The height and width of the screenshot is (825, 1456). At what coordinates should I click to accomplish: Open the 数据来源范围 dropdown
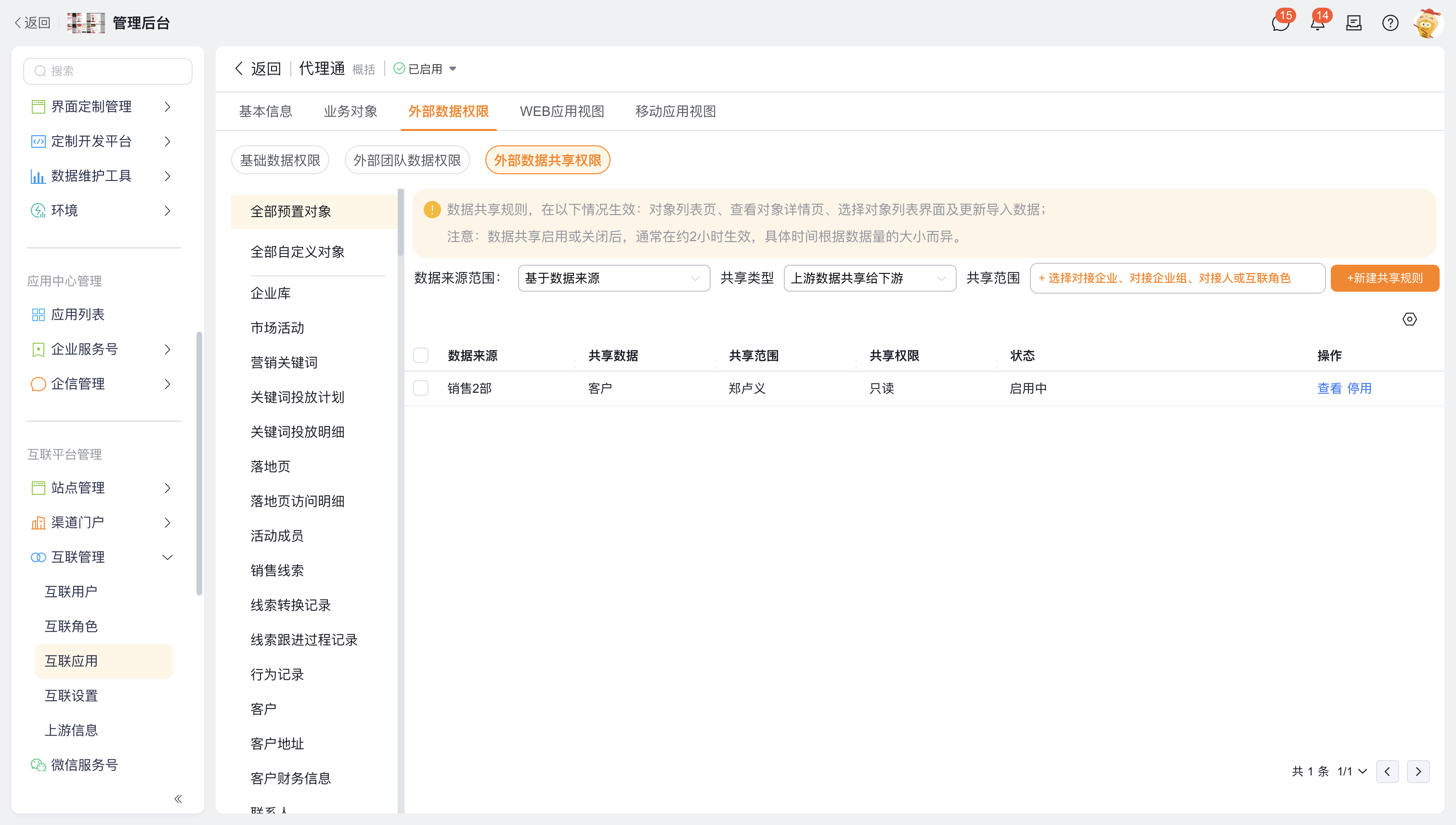tap(613, 278)
